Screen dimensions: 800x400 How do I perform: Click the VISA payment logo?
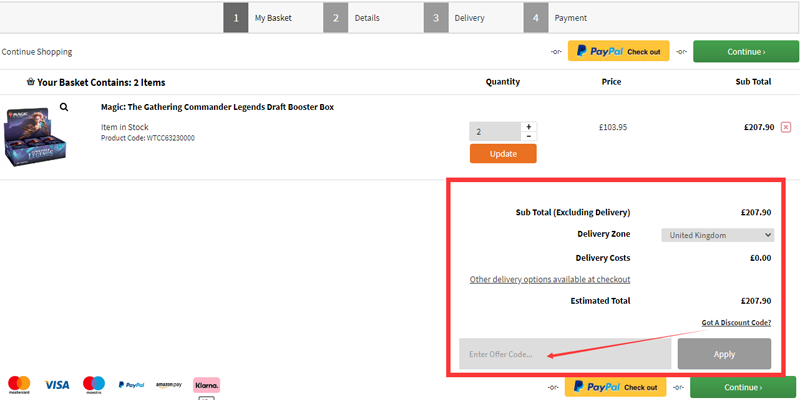point(57,385)
